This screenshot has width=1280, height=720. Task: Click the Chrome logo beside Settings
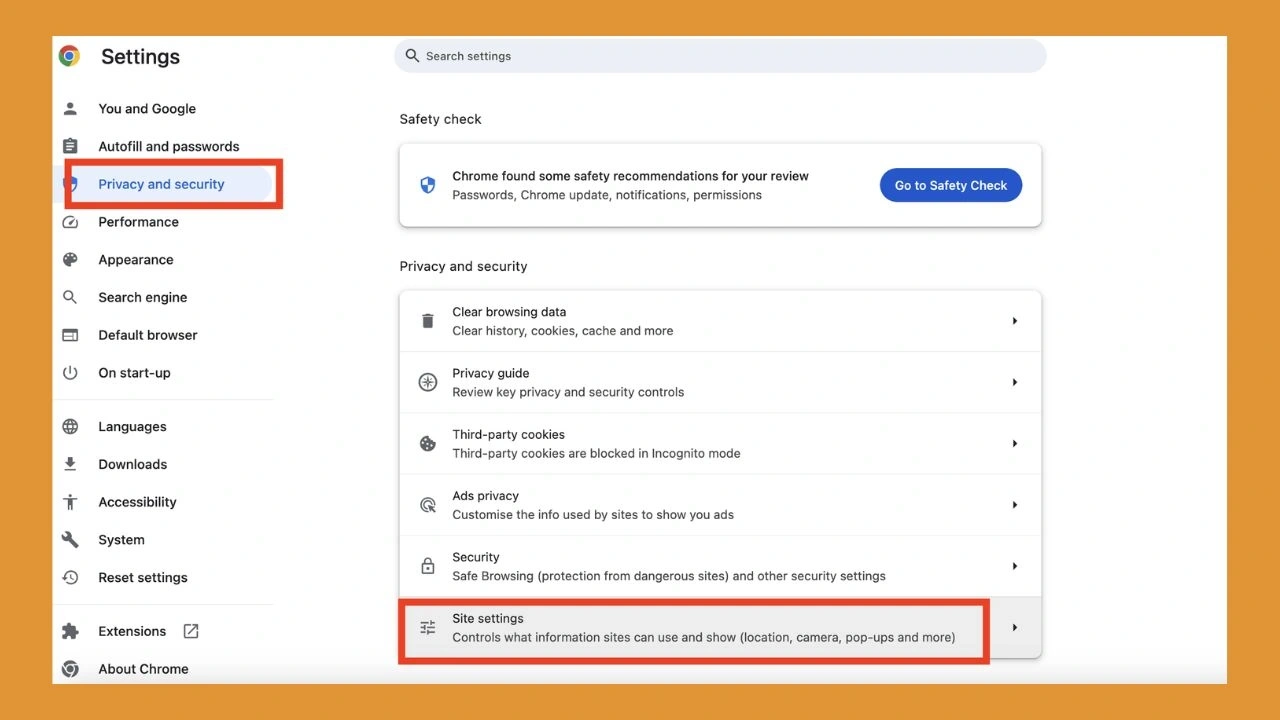69,56
